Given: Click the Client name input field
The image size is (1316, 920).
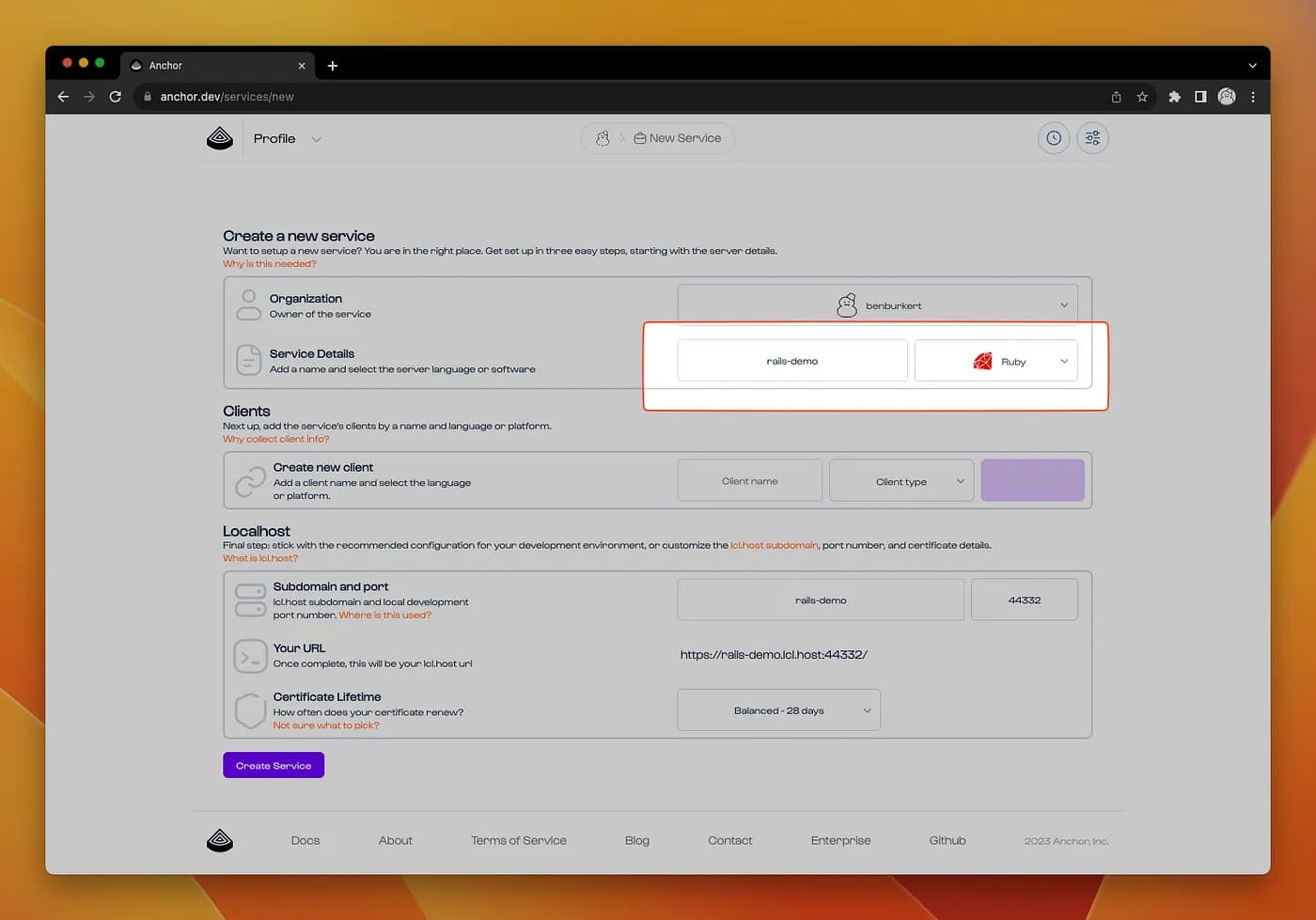Looking at the screenshot, I should 749,481.
